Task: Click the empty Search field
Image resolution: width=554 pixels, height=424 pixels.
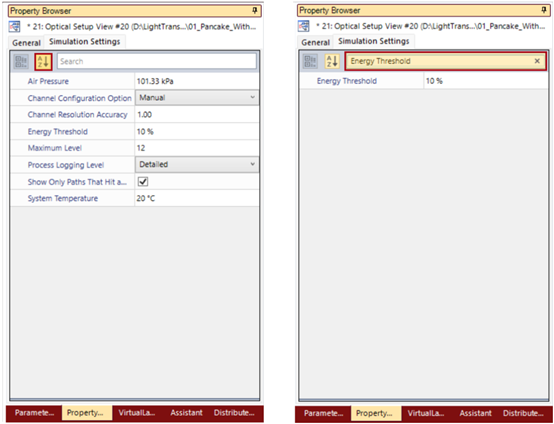Action: (157, 61)
